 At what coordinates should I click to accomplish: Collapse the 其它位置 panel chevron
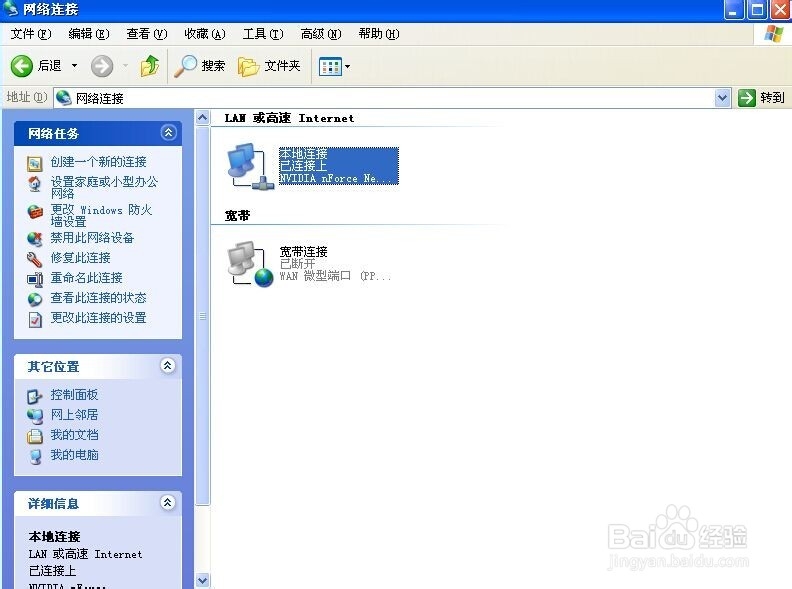[168, 365]
